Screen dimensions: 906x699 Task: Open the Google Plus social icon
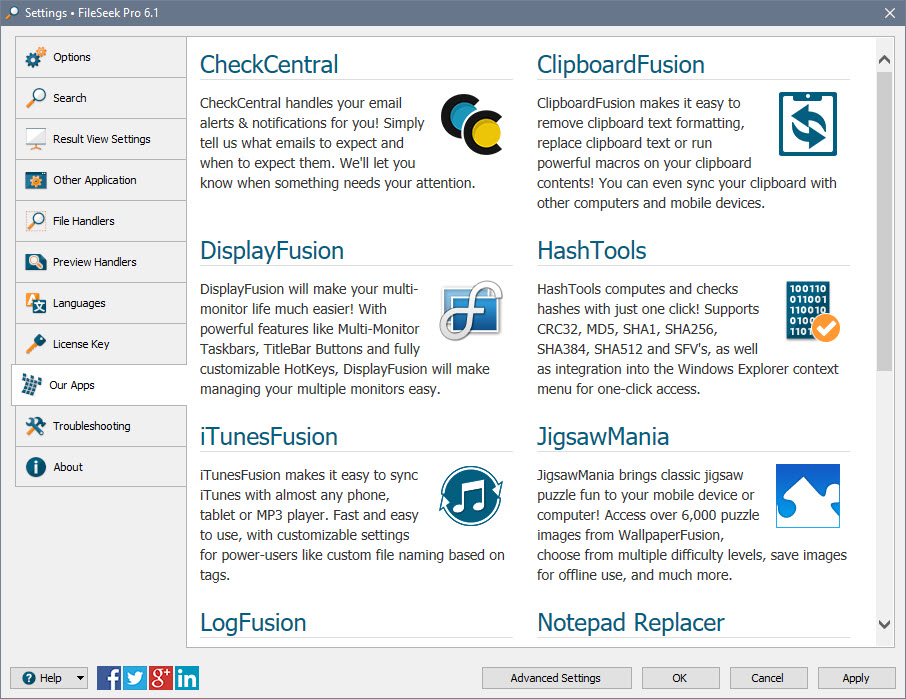click(x=161, y=678)
